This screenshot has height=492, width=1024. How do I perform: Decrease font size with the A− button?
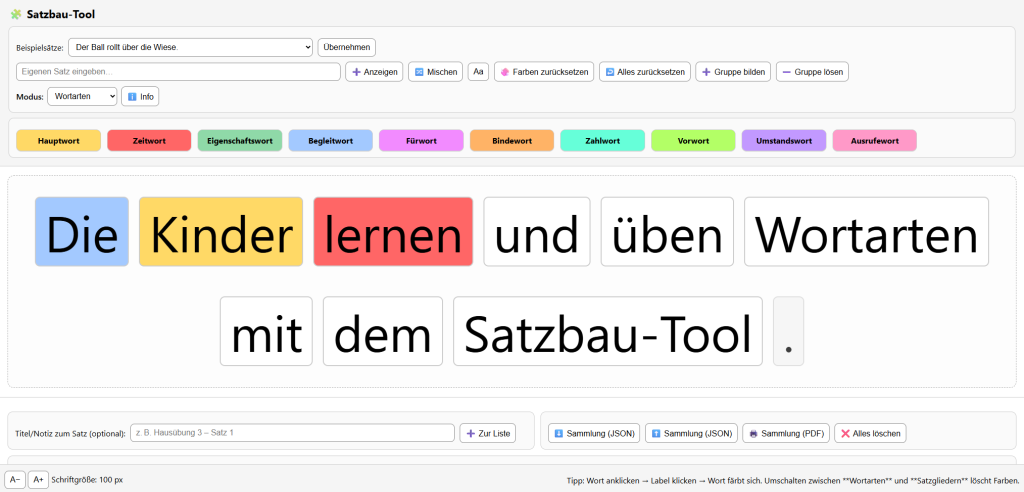pos(15,479)
